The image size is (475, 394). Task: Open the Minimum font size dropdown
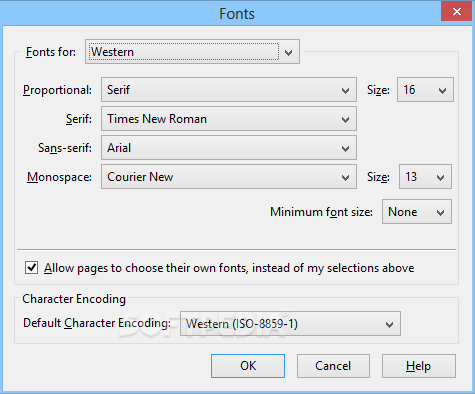point(417,212)
